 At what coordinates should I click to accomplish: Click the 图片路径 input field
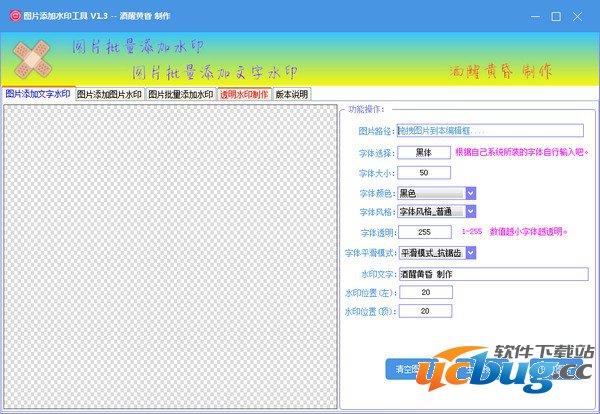pyautogui.click(x=489, y=130)
